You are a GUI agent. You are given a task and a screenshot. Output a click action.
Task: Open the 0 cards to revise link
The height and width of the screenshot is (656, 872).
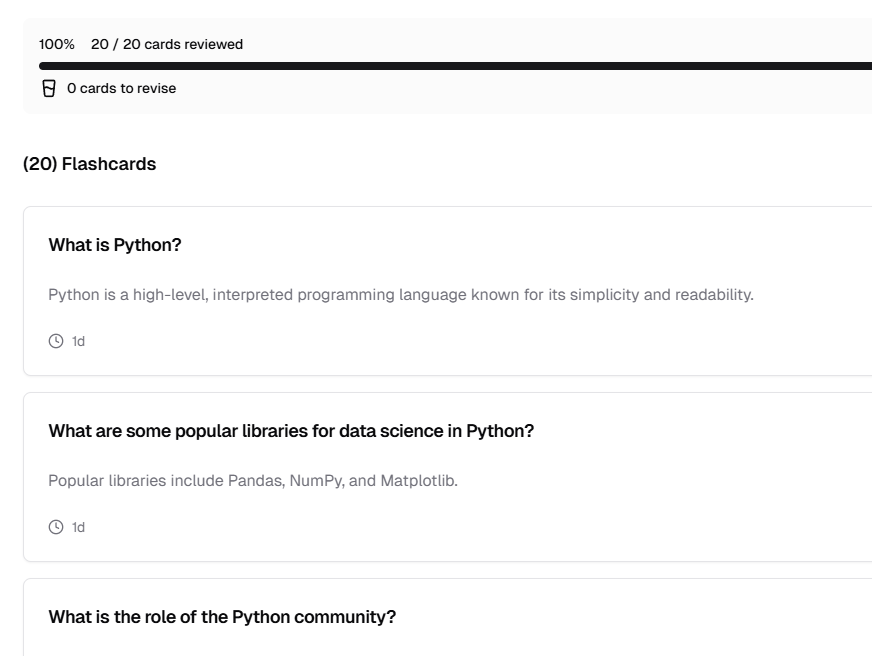[x=121, y=89]
